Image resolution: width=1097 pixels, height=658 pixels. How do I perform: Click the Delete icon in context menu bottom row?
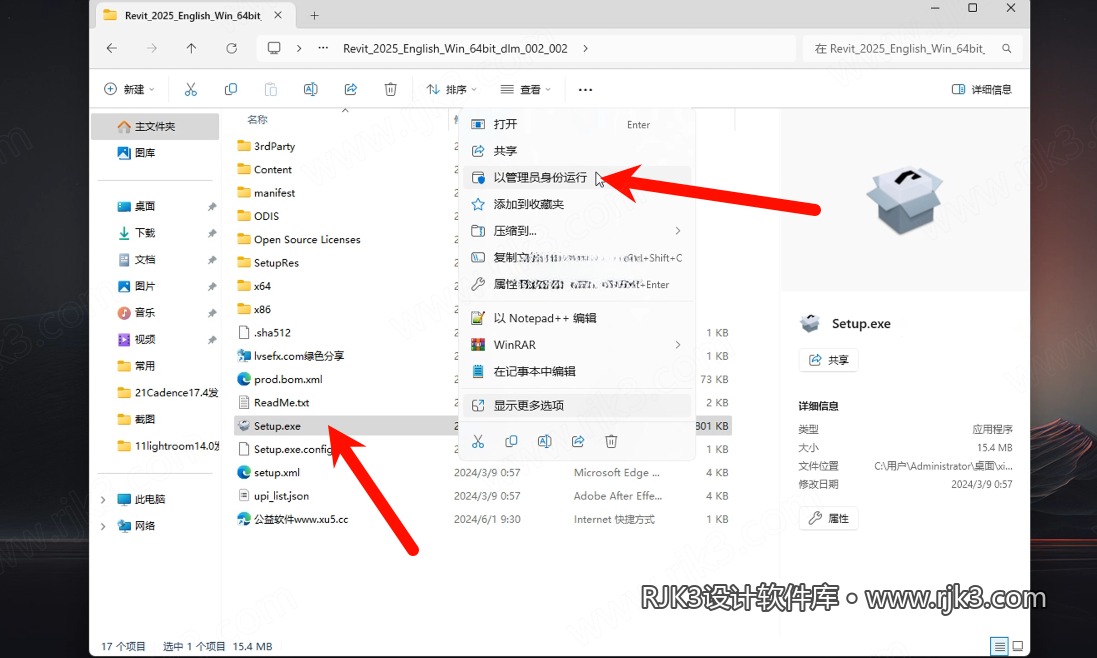click(611, 441)
